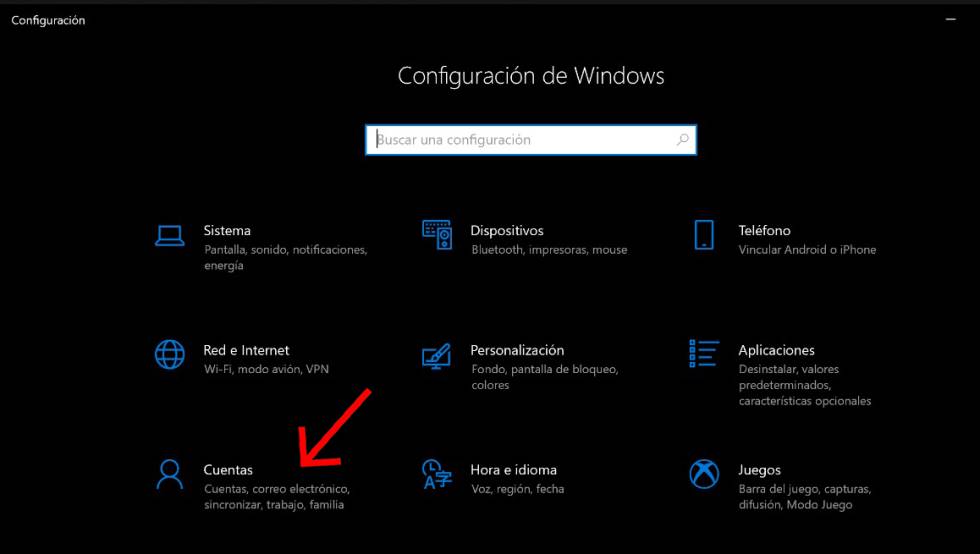Open the Cuentas heading
The image size is (980, 554).
[228, 470]
